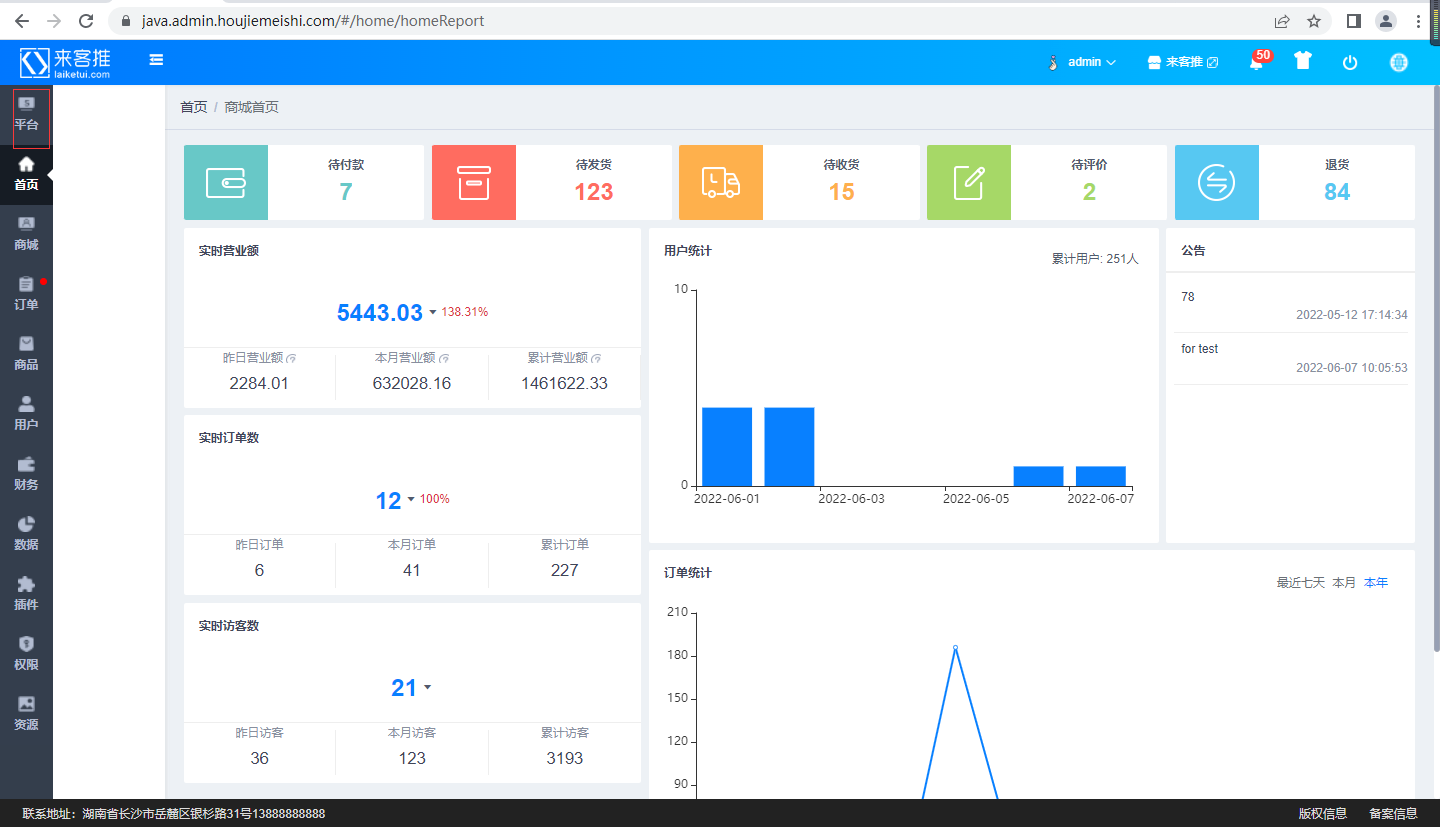This screenshot has width=1440, height=827.
Task: Go to 首页 in the sidebar
Action: coord(26,174)
